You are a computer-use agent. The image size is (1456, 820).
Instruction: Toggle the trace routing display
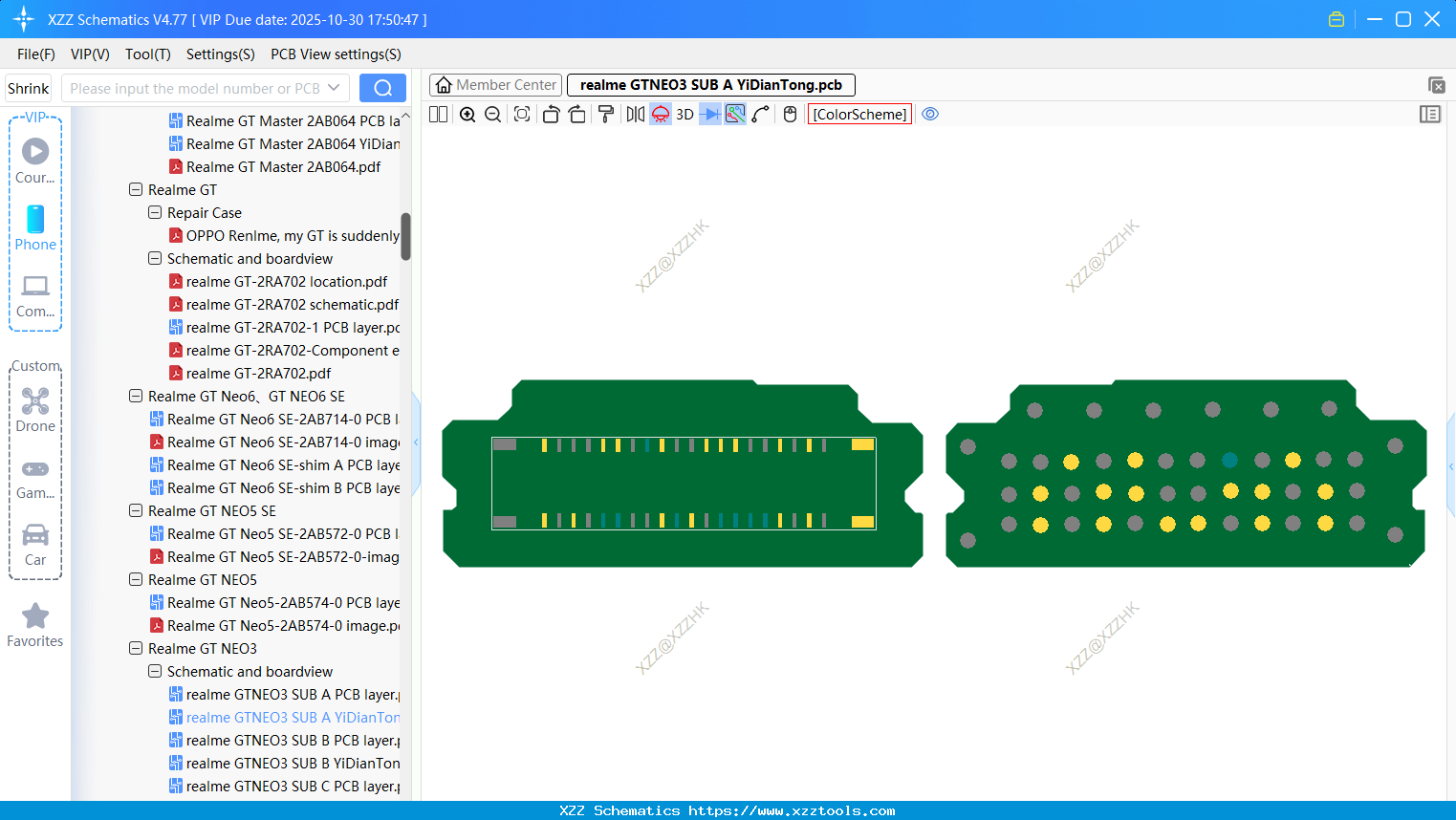coord(735,115)
